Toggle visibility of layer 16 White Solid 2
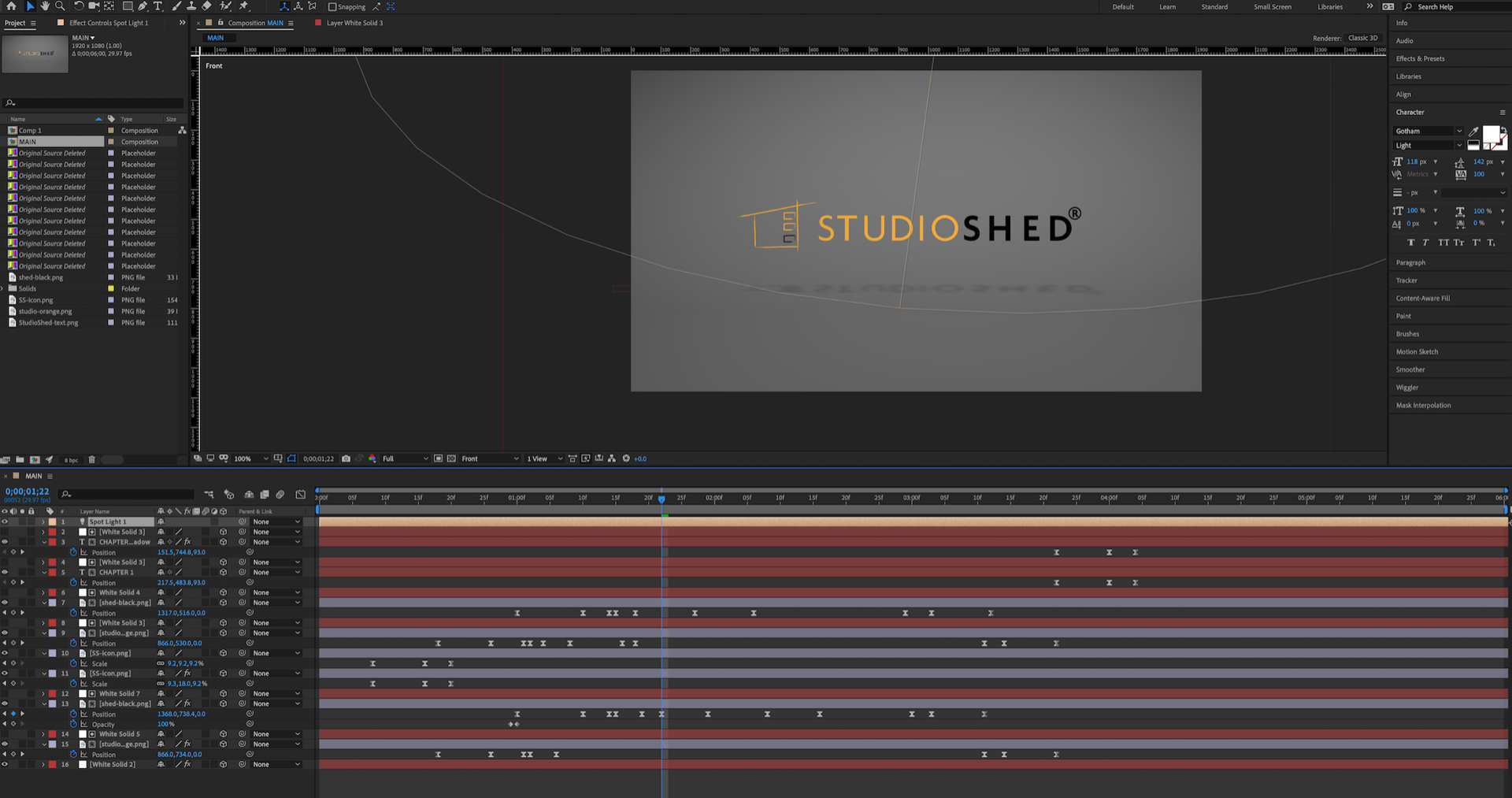Image resolution: width=1512 pixels, height=798 pixels. point(5,764)
